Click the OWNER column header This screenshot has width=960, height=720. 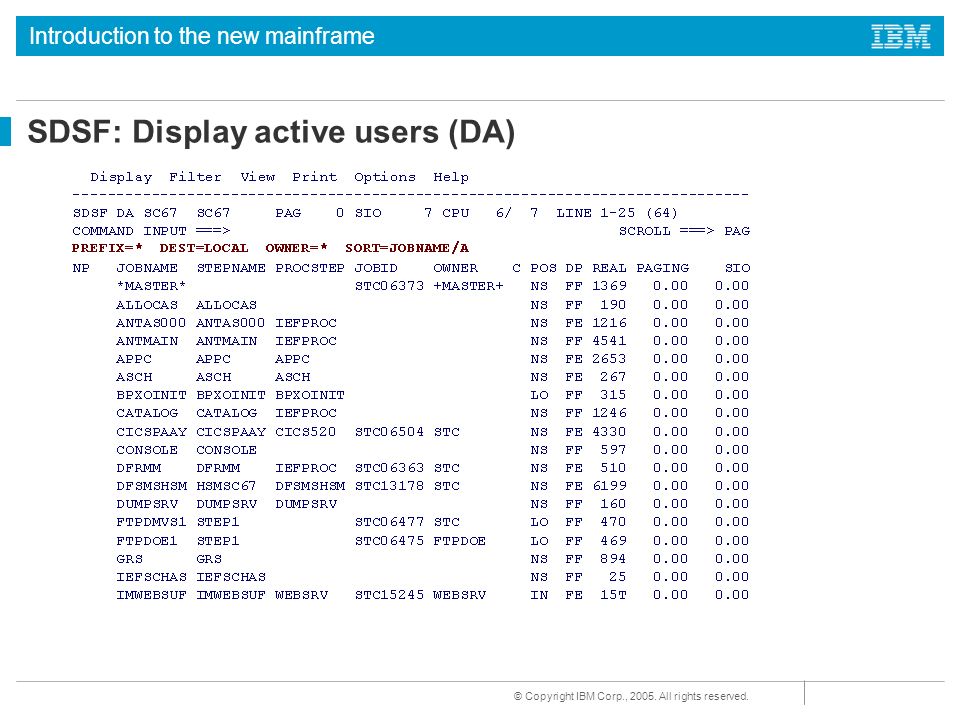point(456,268)
